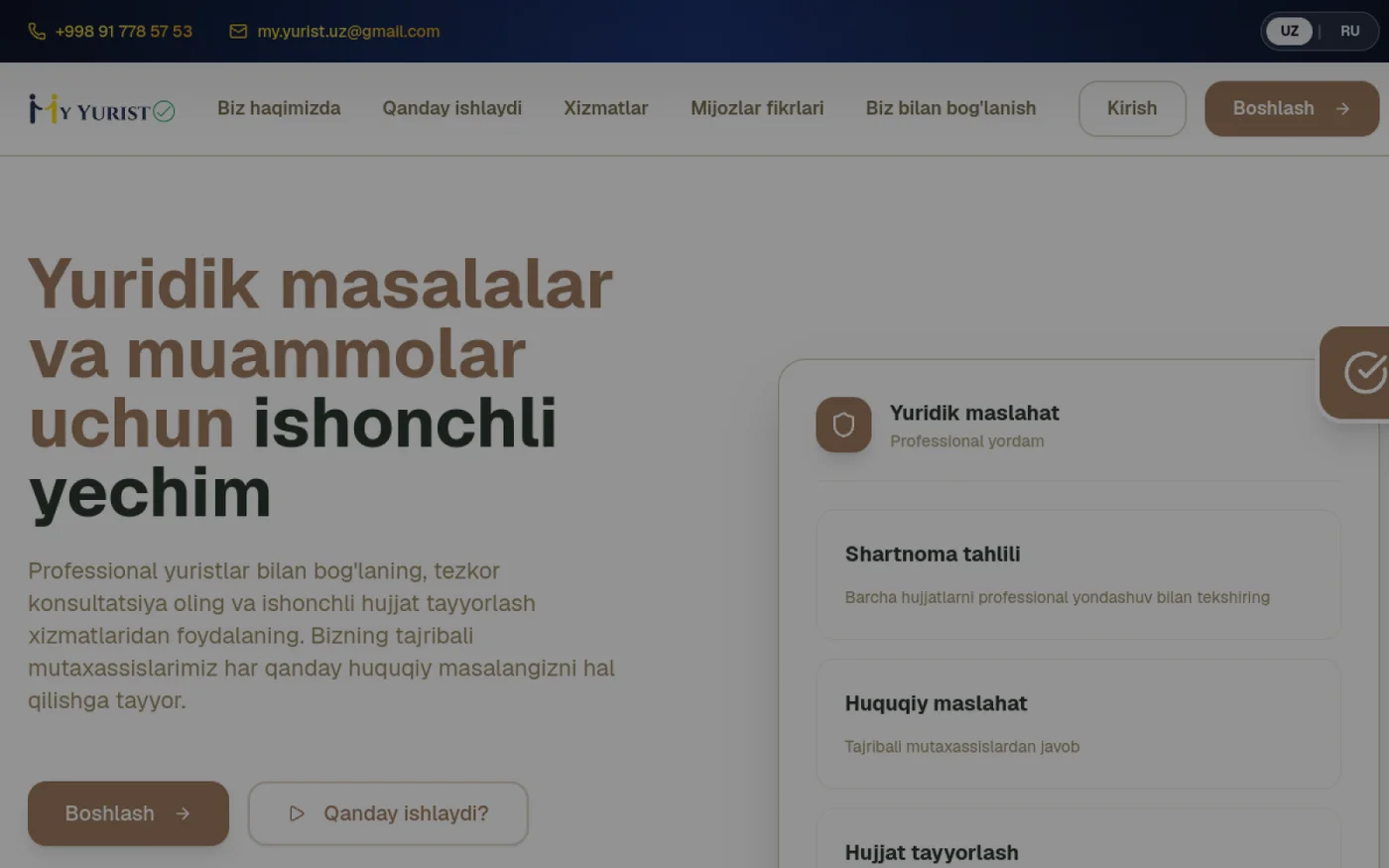Call the number +998 91 778 57 53
The image size is (1389, 868).
tap(124, 32)
